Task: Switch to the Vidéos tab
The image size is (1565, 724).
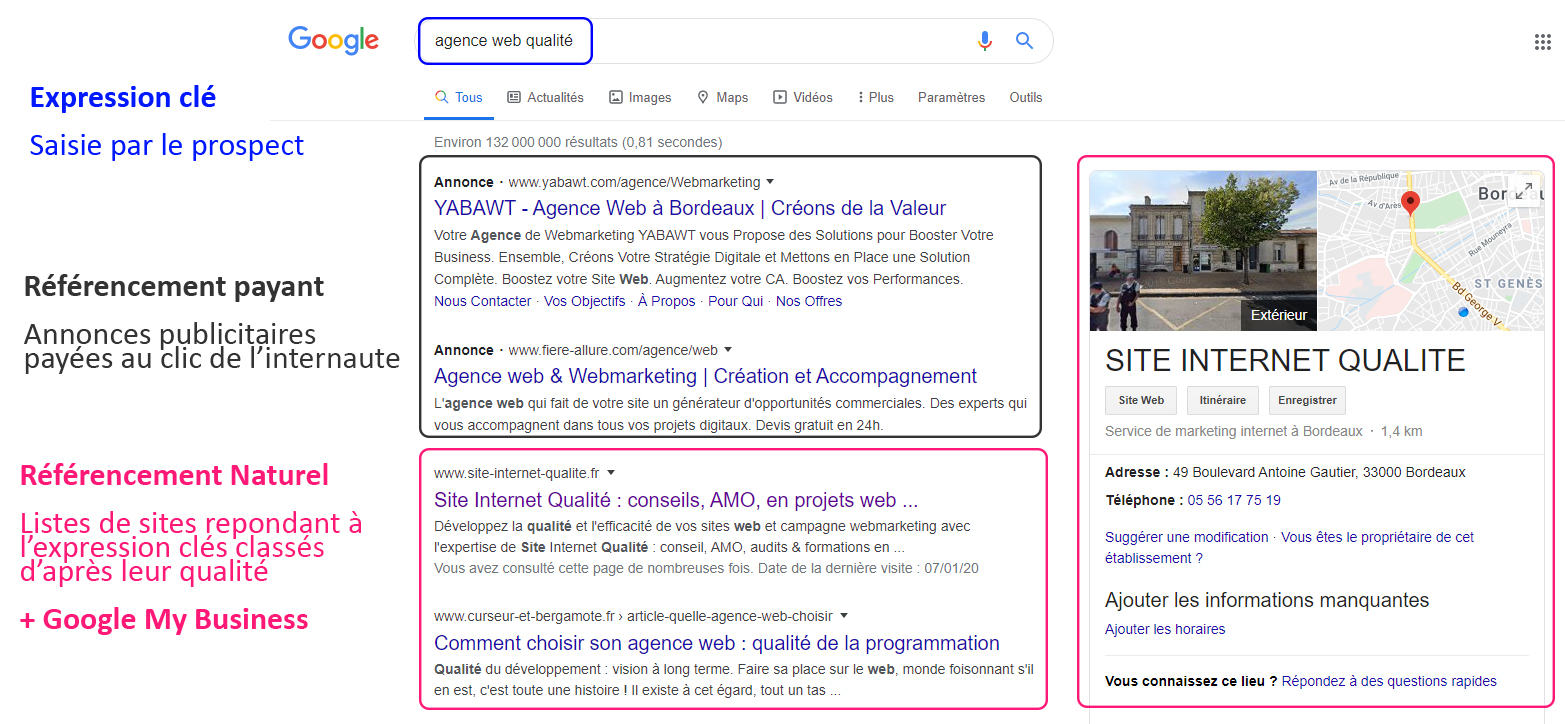Action: 802,97
